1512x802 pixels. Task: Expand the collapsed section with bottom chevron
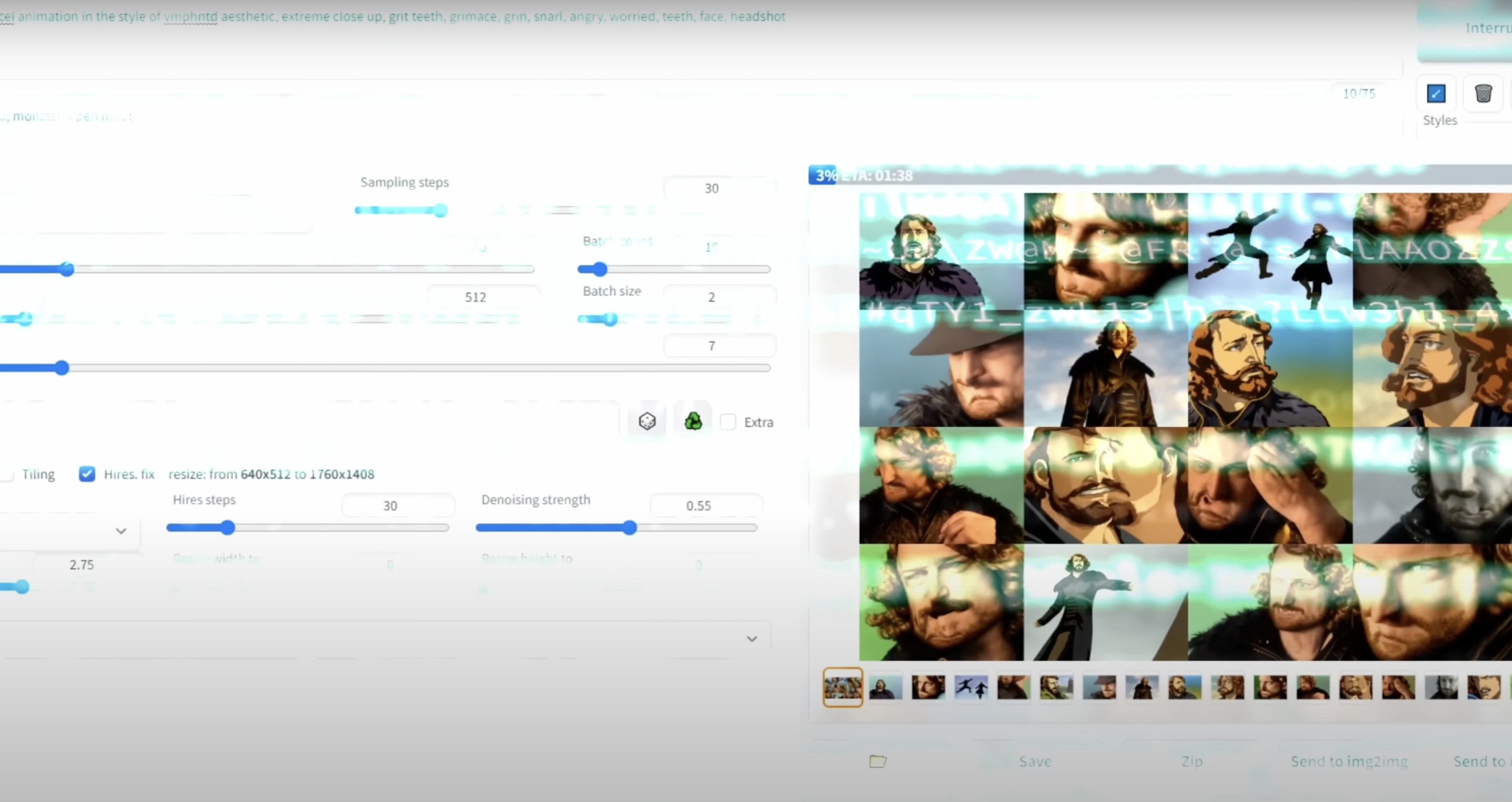(751, 639)
